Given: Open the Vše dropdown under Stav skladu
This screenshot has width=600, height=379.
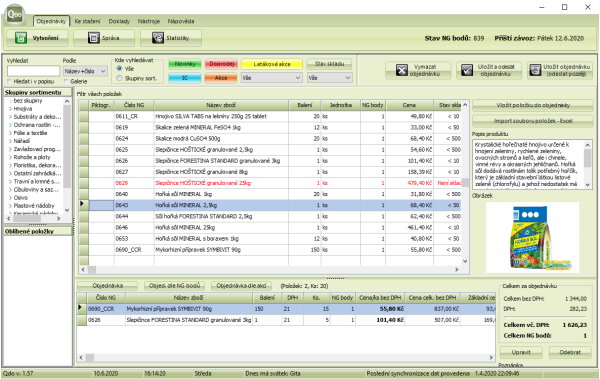Looking at the screenshot, I should click(329, 78).
